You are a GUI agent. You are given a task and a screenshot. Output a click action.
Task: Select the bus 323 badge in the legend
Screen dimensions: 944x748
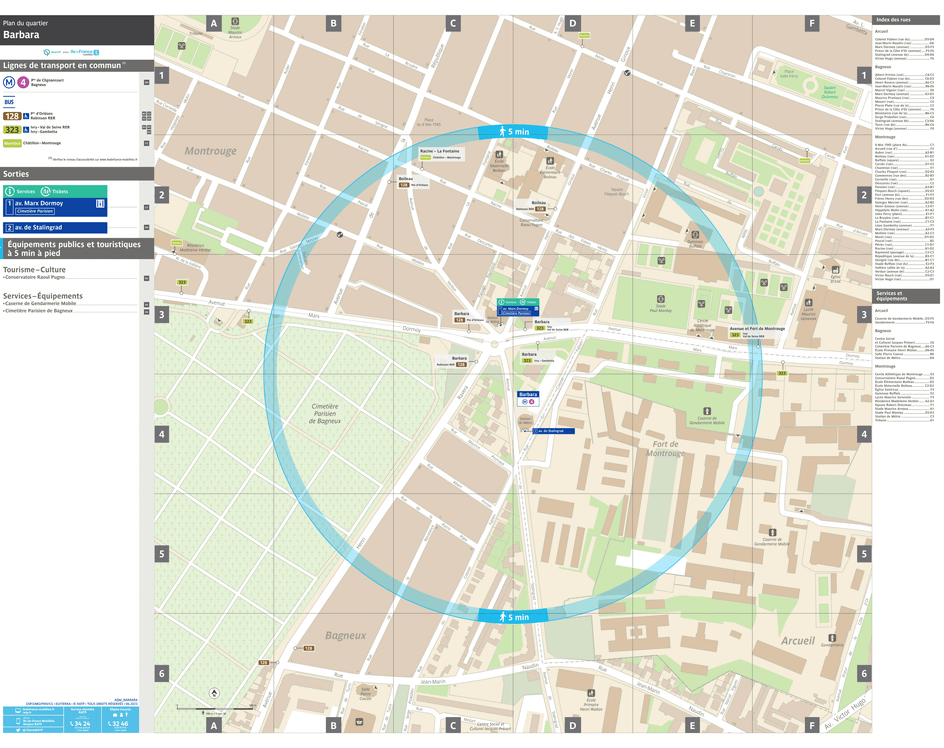coord(11,130)
